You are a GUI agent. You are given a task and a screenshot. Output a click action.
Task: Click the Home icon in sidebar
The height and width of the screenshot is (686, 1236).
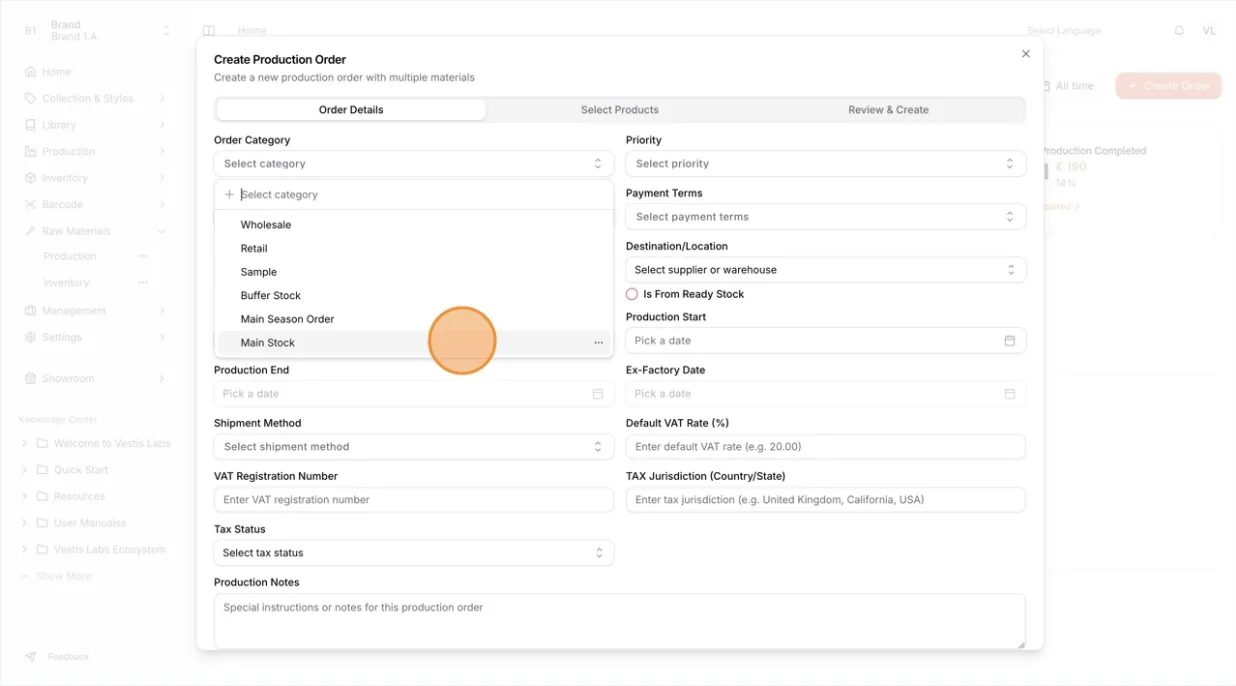pos(30,72)
